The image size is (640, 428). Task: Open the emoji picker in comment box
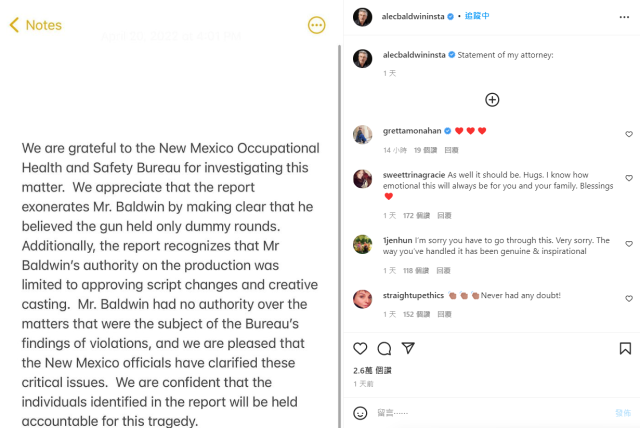tap(361, 413)
